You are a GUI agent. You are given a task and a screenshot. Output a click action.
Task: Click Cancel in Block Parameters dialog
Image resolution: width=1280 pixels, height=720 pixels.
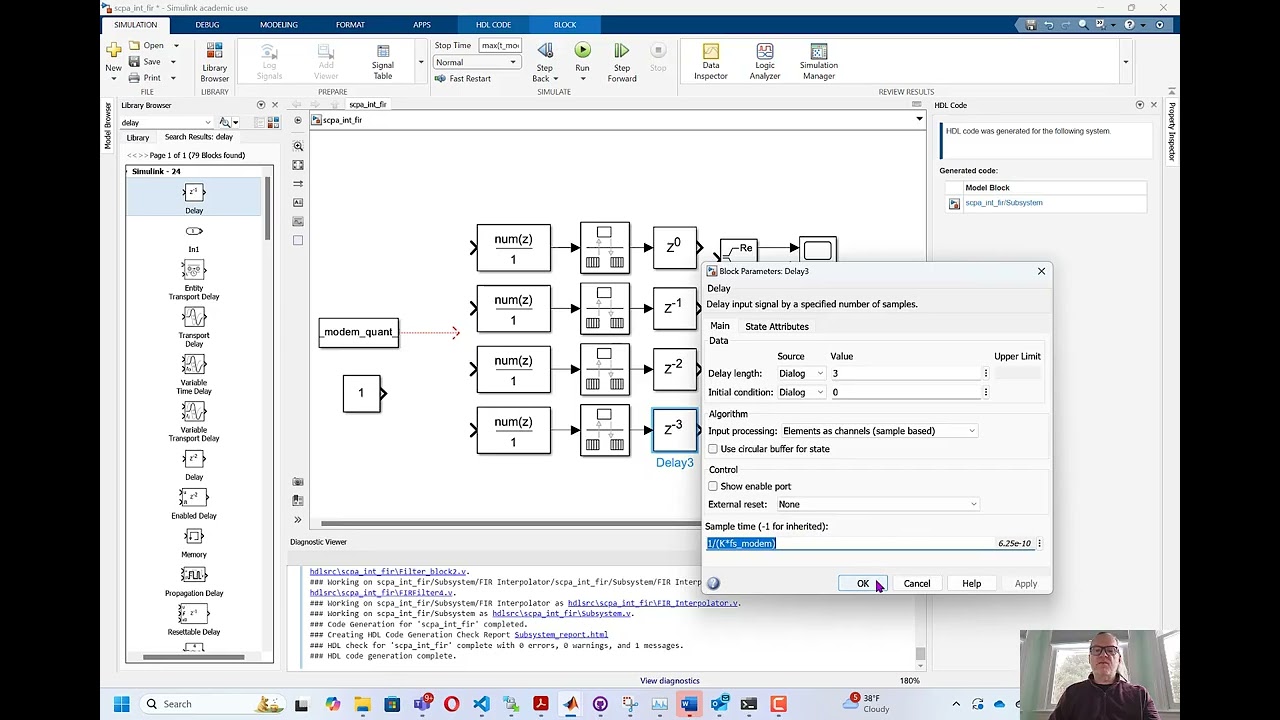tap(916, 583)
